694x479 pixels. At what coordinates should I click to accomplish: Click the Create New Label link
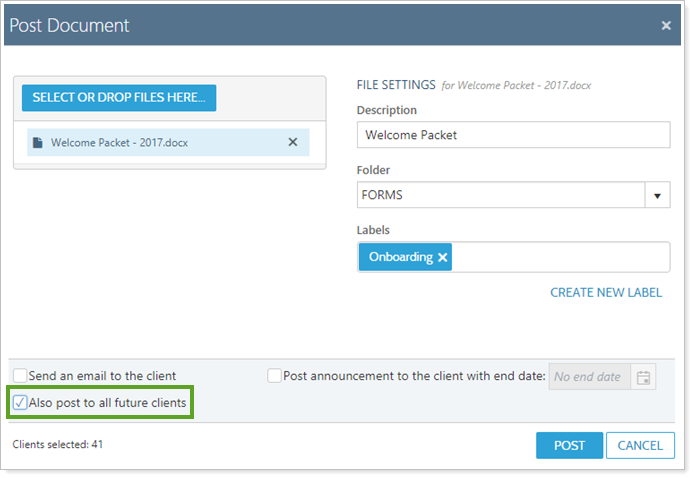[605, 292]
